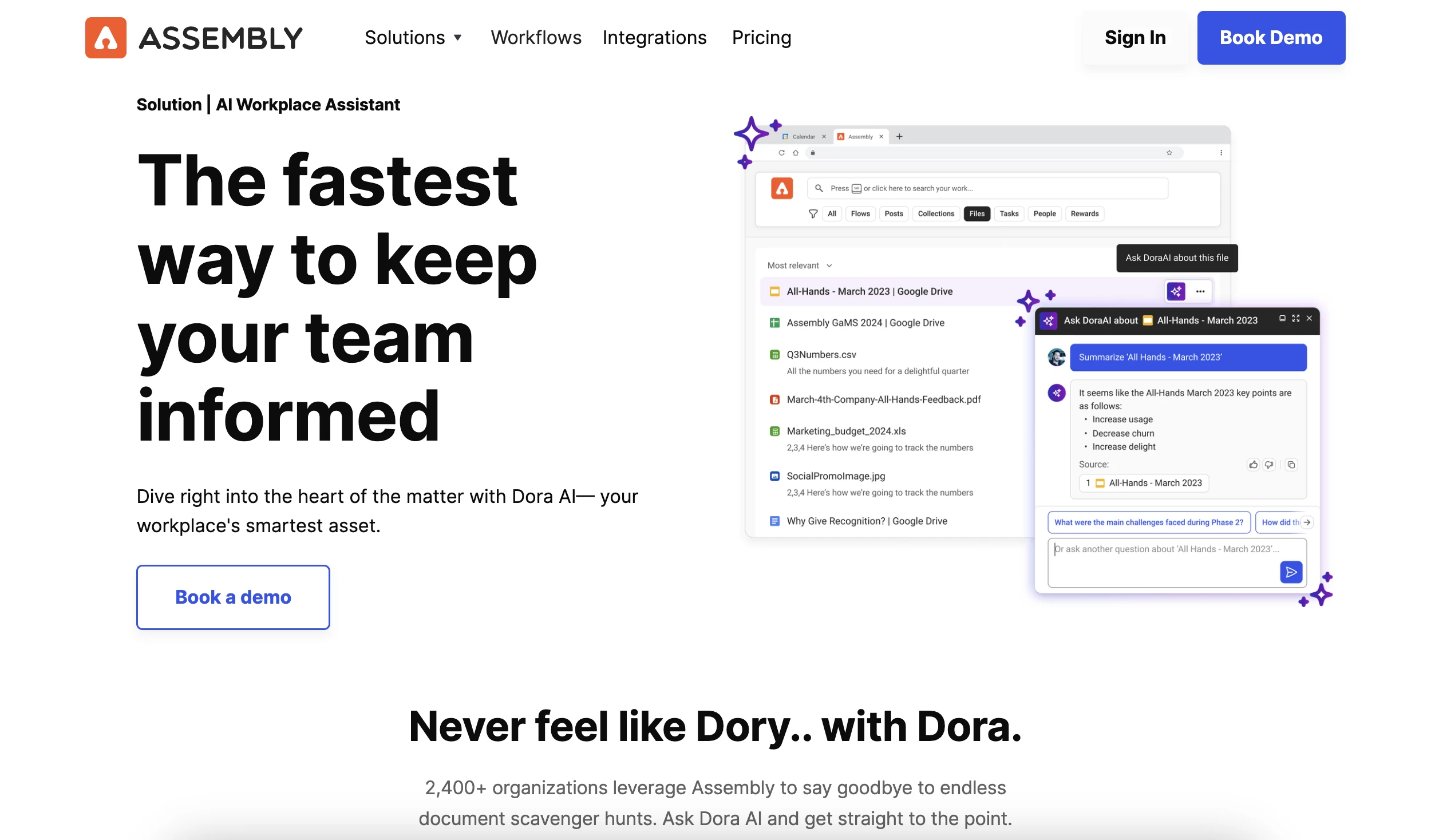Click Book Demo button in navbar

(x=1271, y=37)
